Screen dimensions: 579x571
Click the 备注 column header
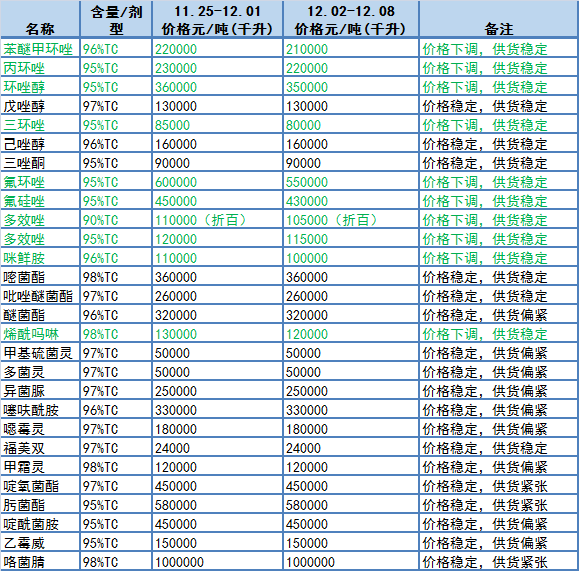coord(499,19)
